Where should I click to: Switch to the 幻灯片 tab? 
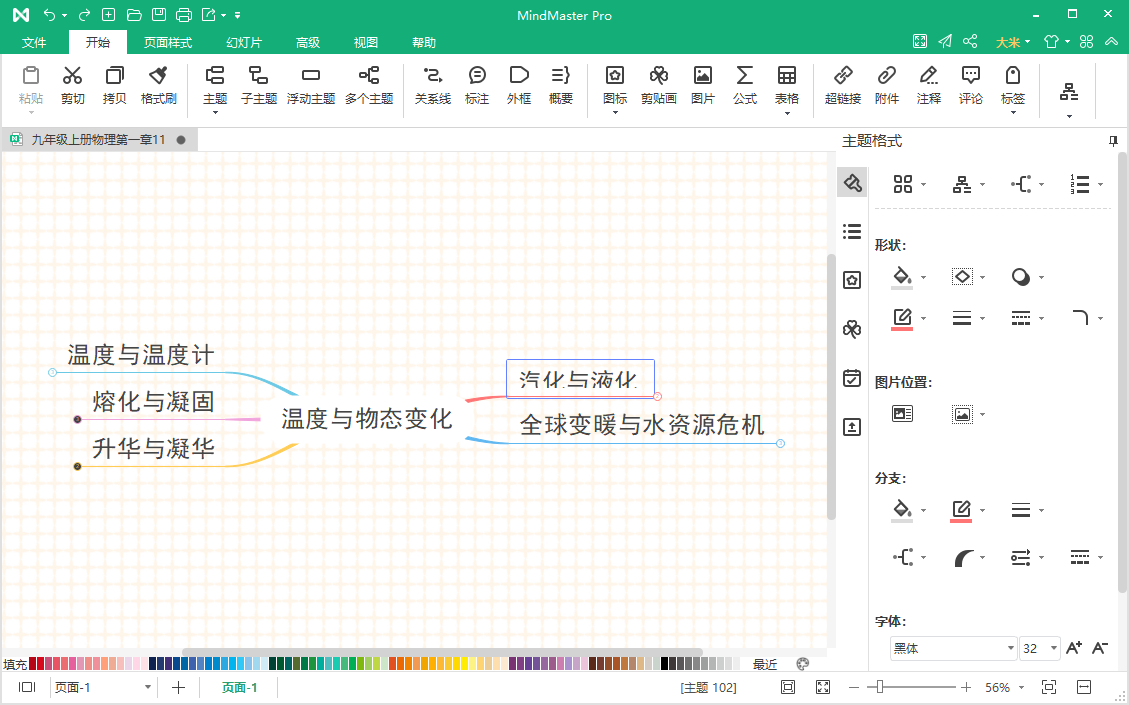(244, 42)
